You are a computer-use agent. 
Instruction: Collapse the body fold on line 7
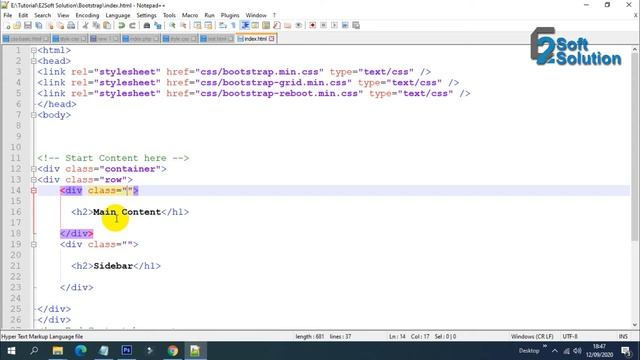tap(33, 115)
